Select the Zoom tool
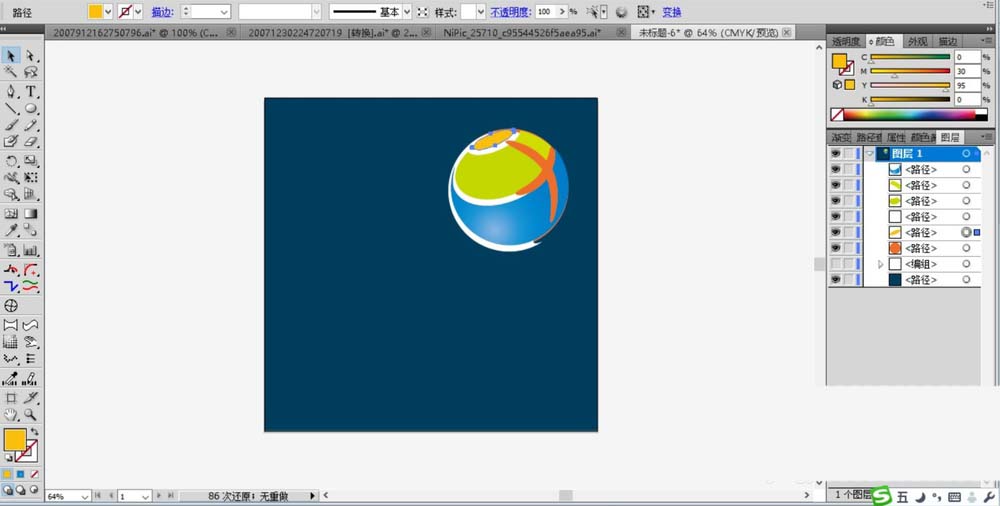Screen dimensions: 1000x506 tap(30, 414)
